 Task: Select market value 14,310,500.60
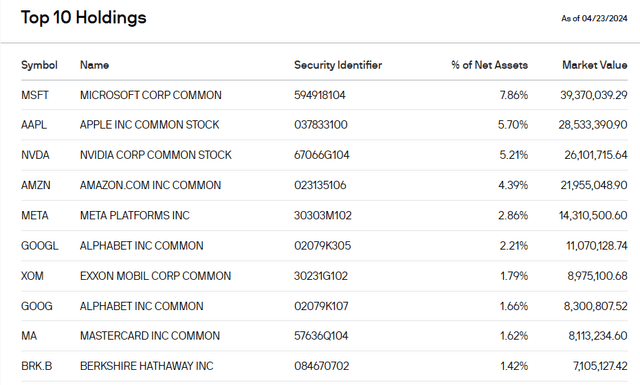pos(593,215)
